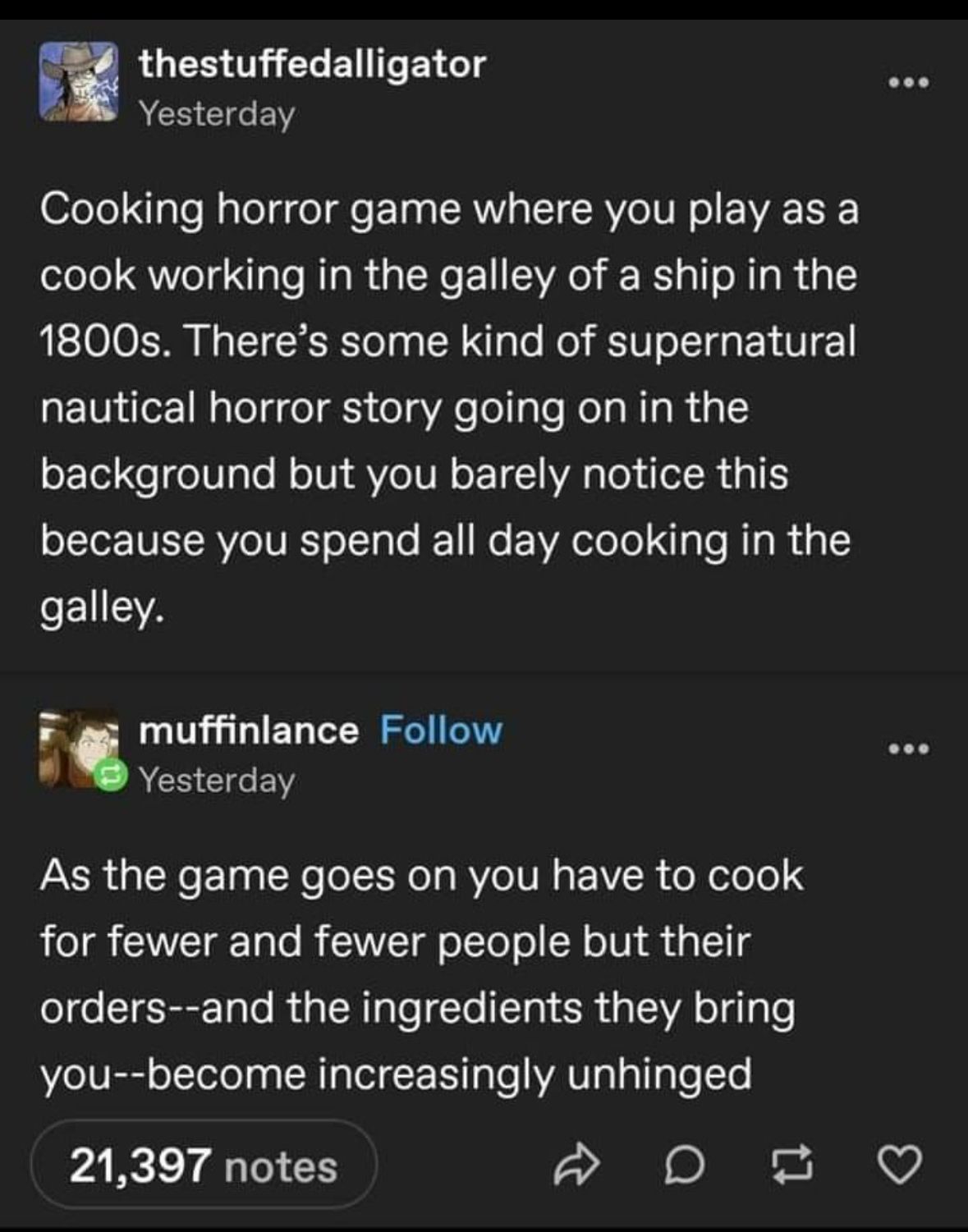Follow muffinlance

[441, 730]
